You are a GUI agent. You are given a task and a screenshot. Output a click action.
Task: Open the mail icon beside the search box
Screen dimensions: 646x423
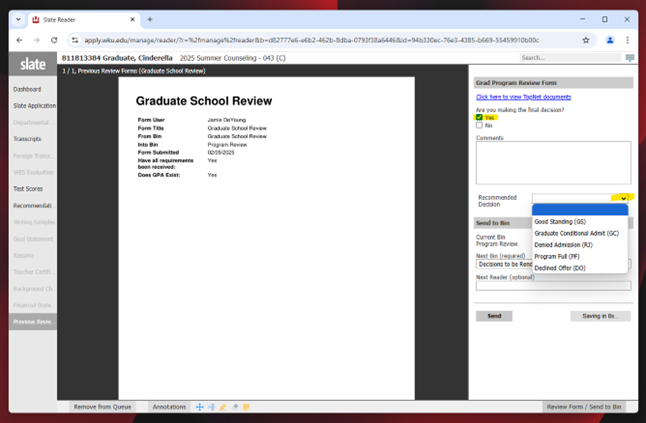[x=630, y=58]
